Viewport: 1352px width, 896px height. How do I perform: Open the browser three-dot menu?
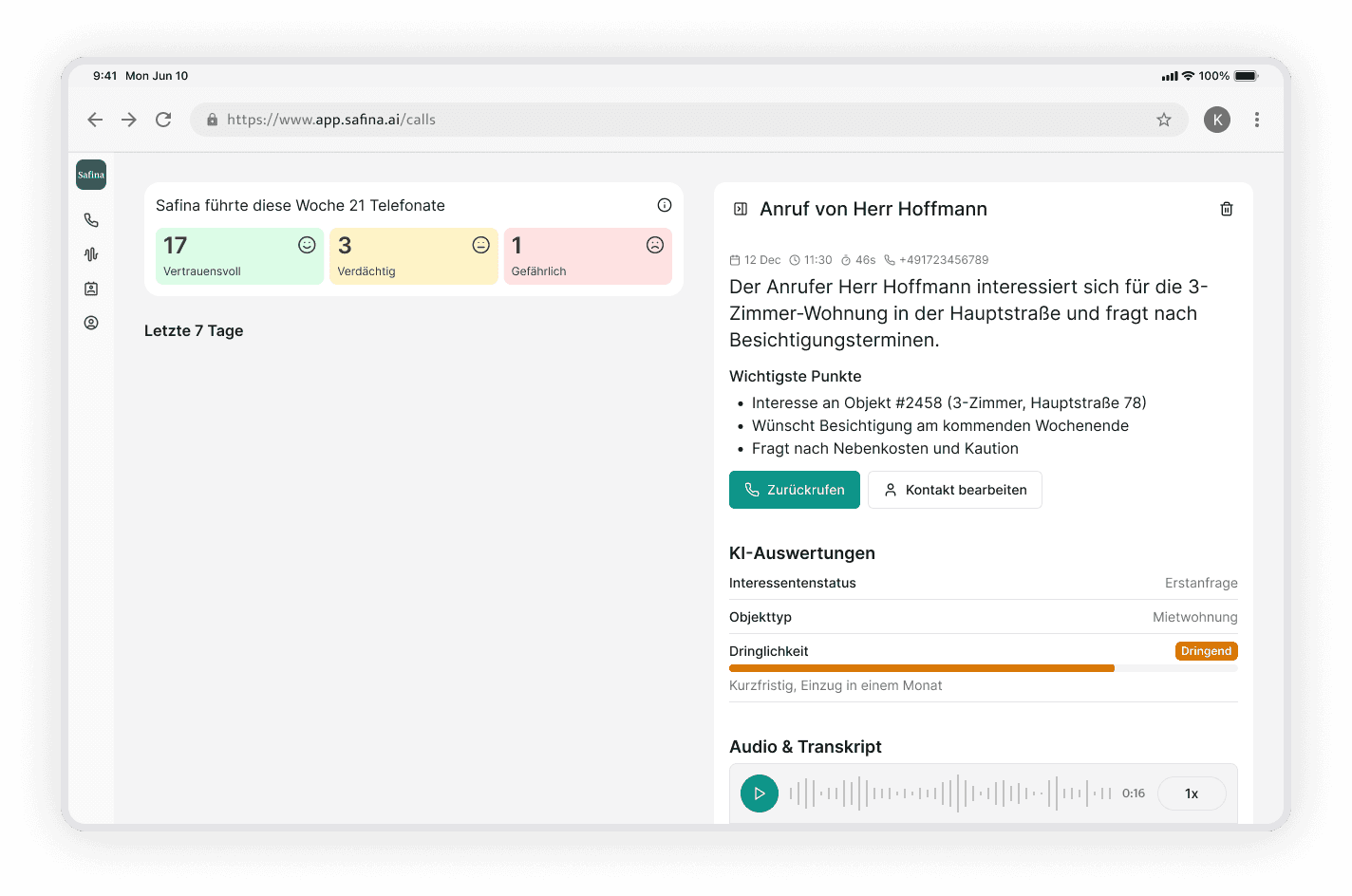point(1257,120)
